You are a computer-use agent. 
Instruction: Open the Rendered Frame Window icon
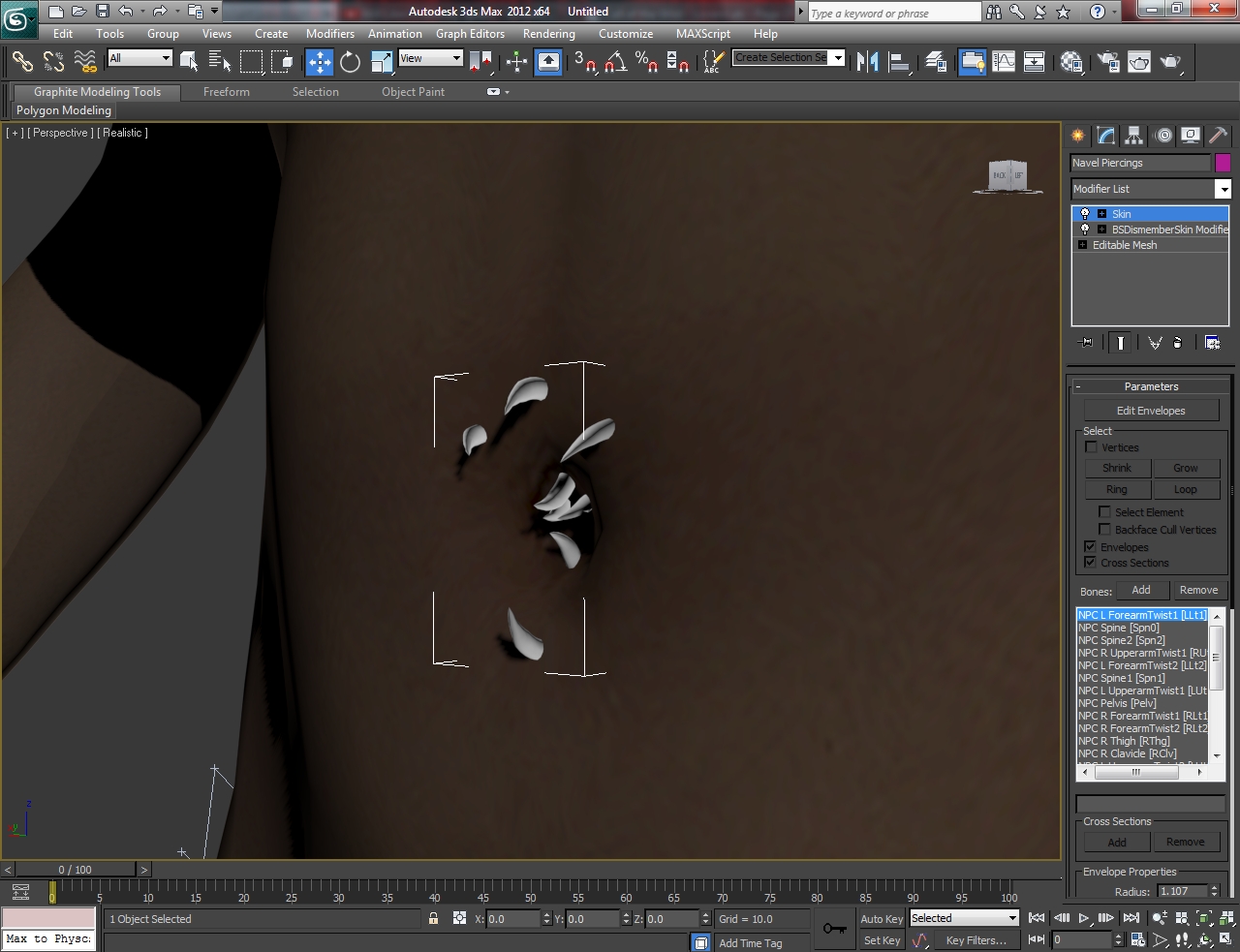pos(1138,62)
